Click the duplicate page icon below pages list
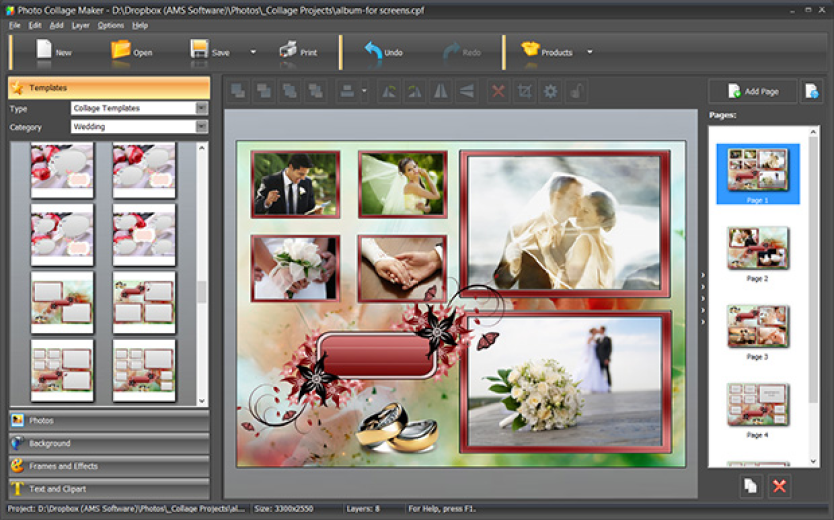The image size is (834, 520). 749,486
